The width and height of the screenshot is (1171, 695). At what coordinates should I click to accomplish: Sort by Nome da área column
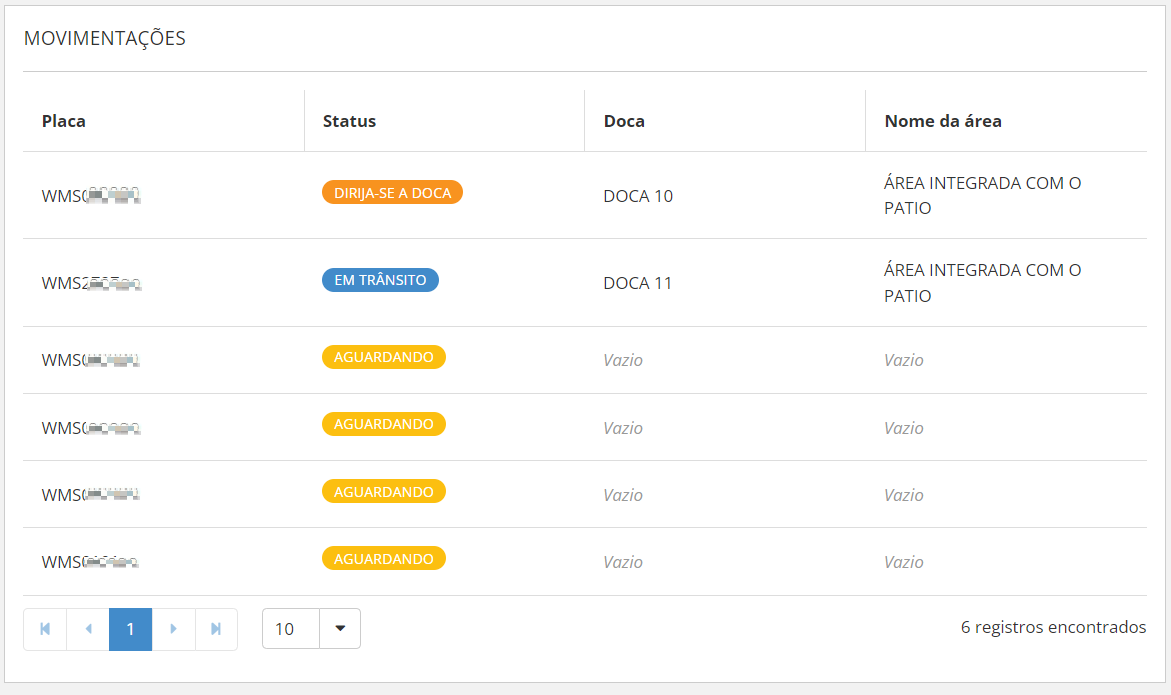pyautogui.click(x=943, y=121)
